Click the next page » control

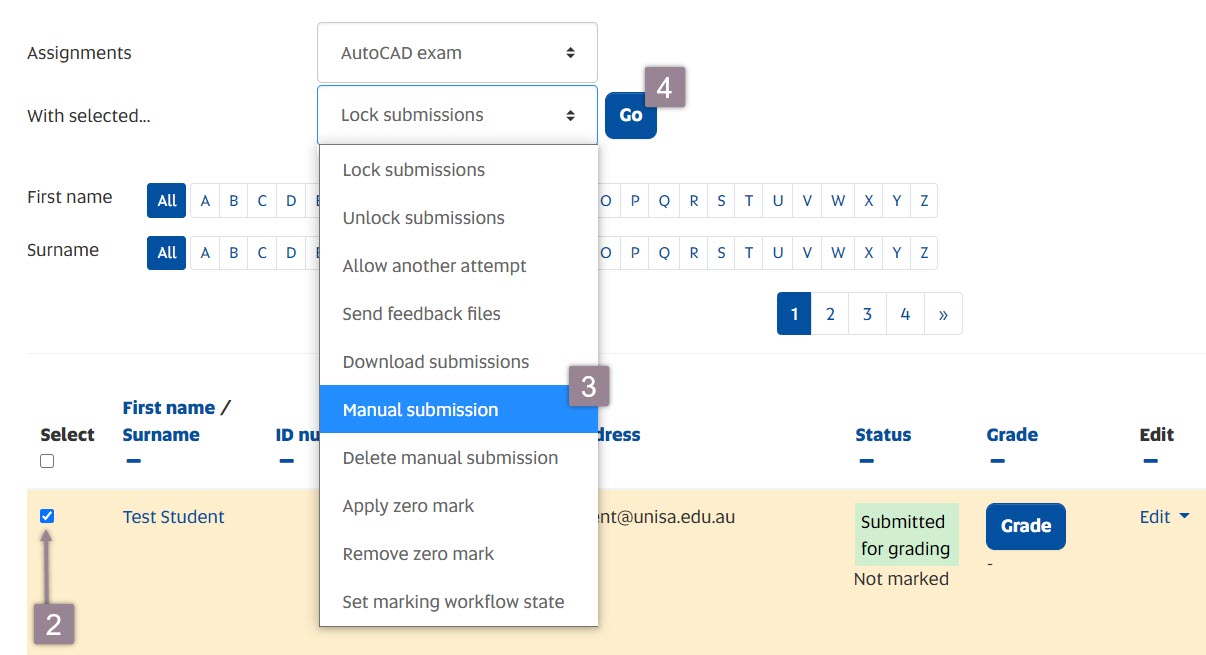941,313
